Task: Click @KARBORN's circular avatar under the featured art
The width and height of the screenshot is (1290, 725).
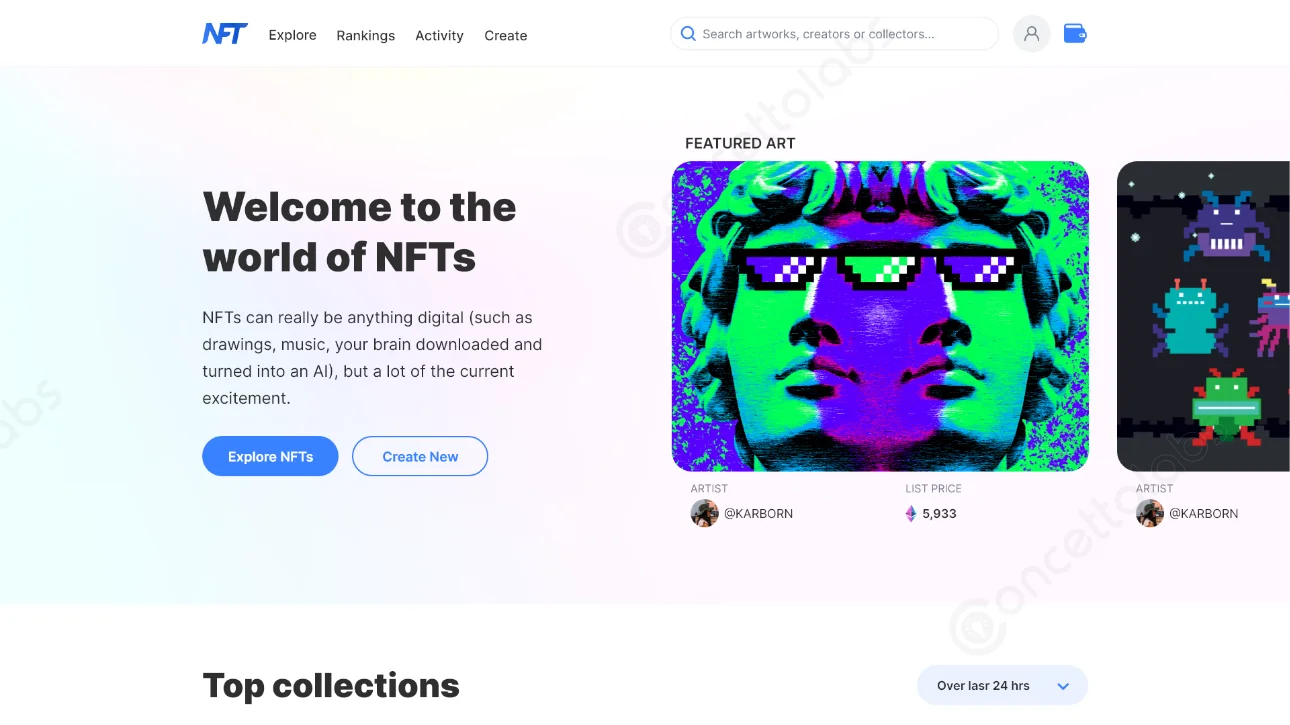Action: (x=705, y=513)
